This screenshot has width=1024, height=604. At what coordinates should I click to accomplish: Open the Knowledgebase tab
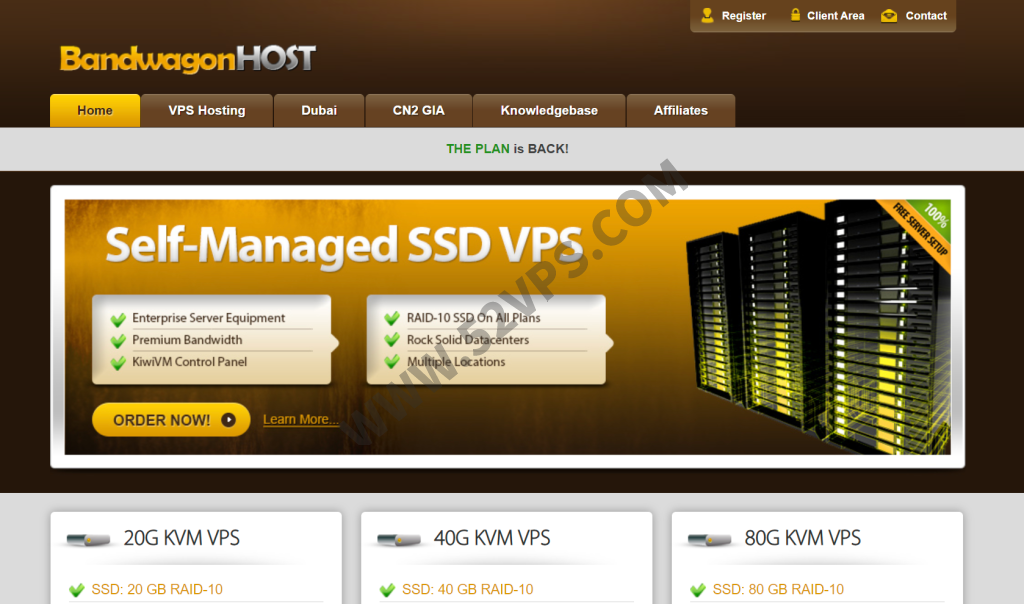click(549, 110)
